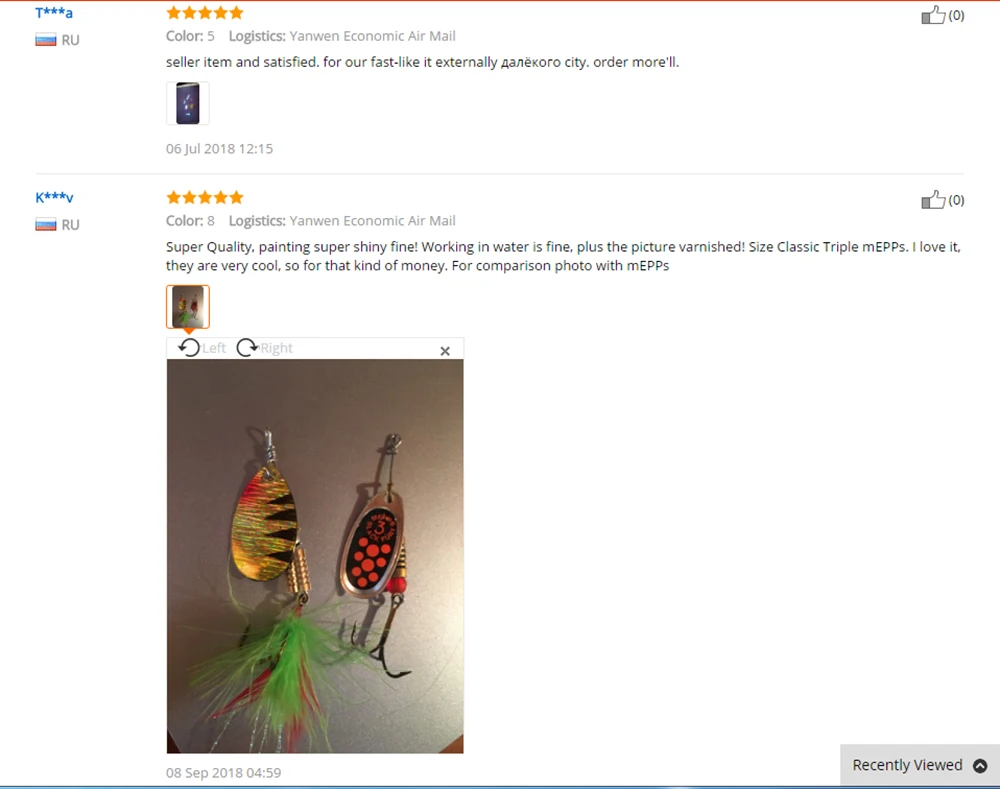Click the Russian flag under K***v
Viewport: 1000px width, 789px height.
[x=45, y=225]
